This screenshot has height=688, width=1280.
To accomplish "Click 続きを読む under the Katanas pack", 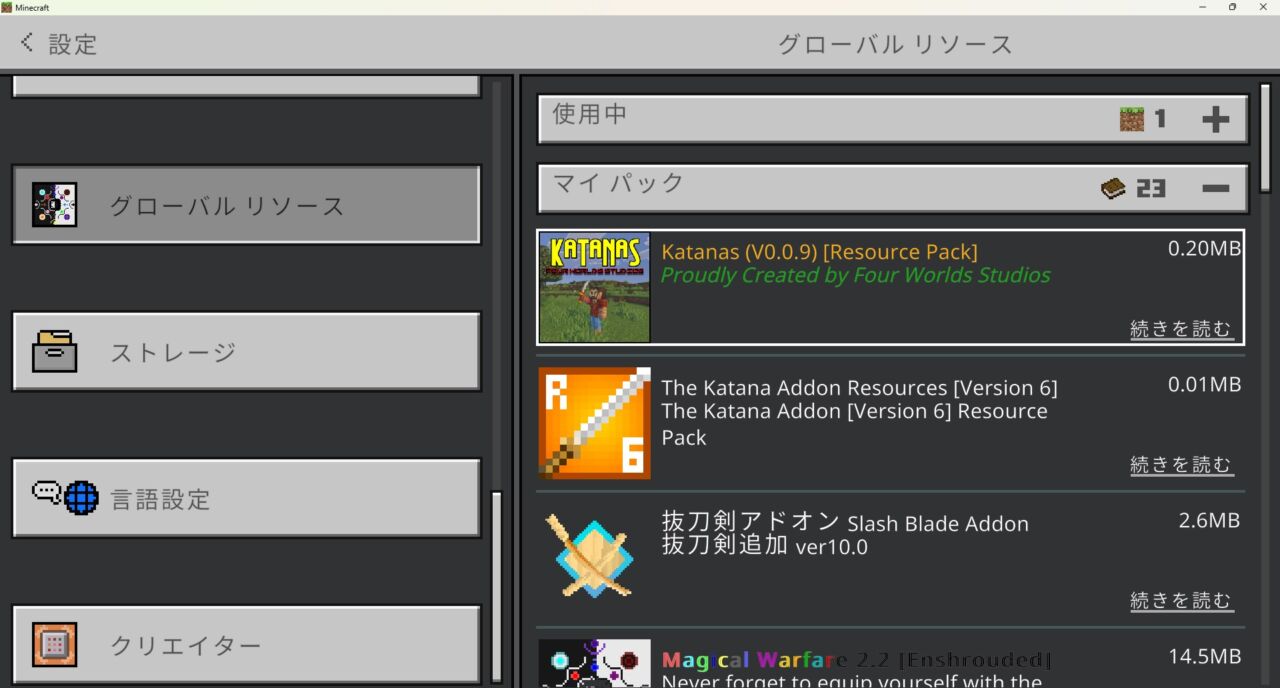I will (1181, 328).
